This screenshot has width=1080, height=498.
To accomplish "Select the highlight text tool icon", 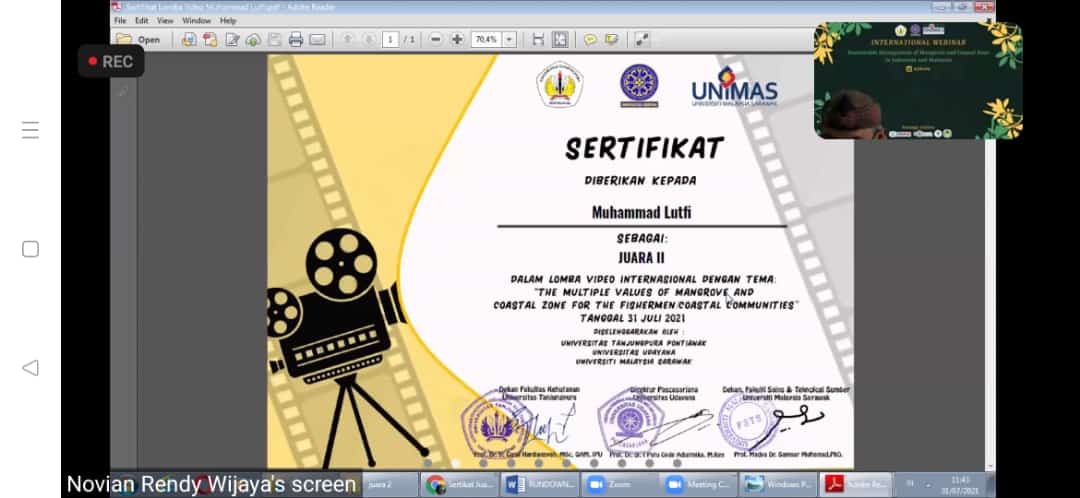I will (611, 39).
